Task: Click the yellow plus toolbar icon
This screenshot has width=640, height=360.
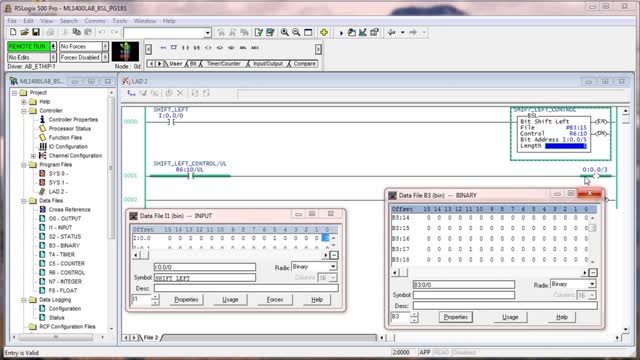Action: tap(324, 32)
